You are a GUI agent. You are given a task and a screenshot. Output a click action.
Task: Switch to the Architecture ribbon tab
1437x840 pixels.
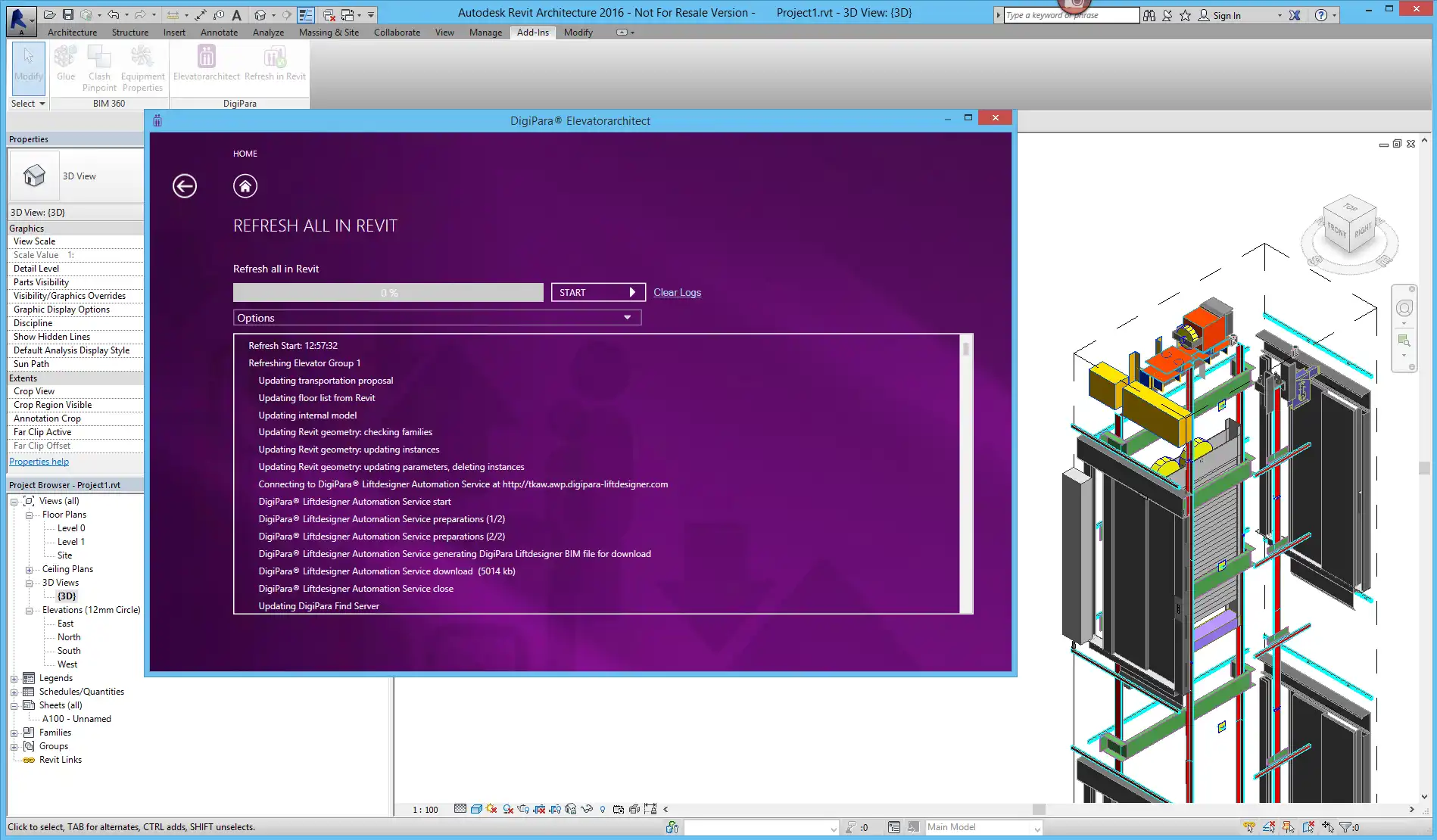(72, 33)
